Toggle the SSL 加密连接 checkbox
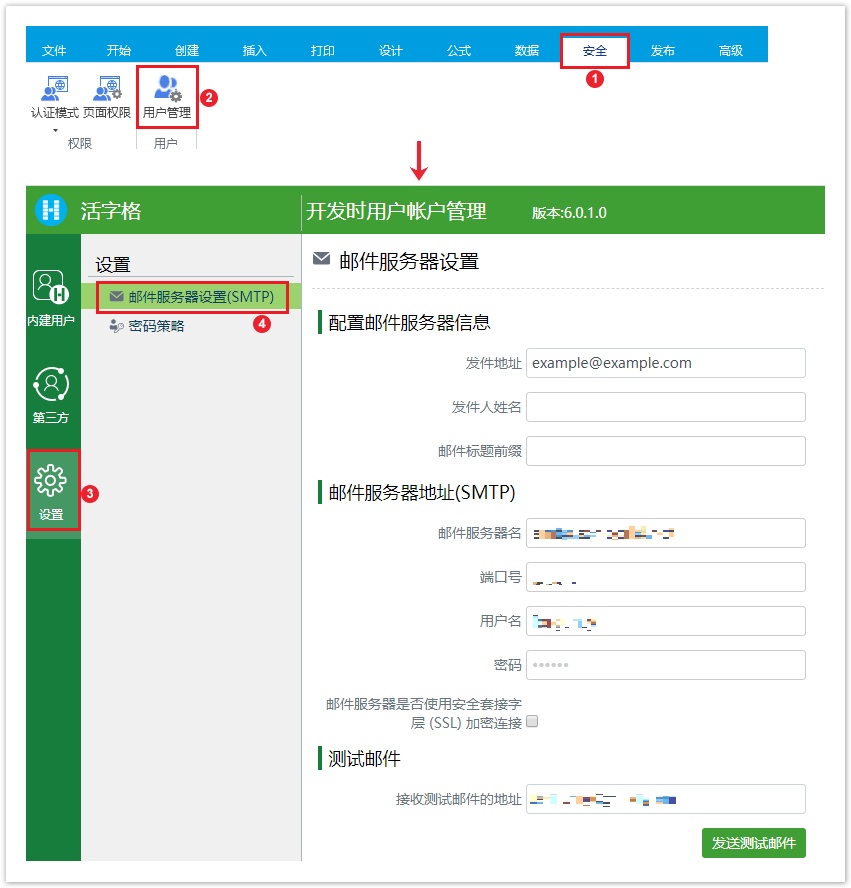Screen dimensions: 851x888 pos(532,721)
